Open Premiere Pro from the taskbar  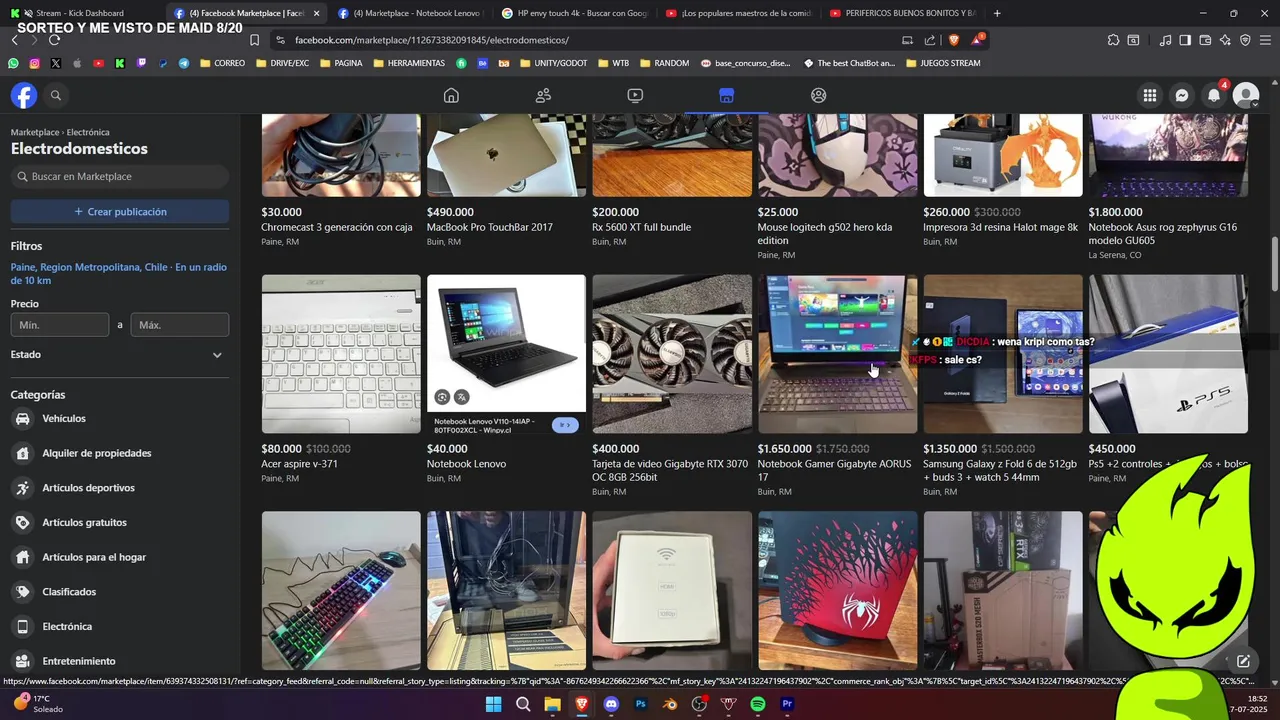(787, 704)
